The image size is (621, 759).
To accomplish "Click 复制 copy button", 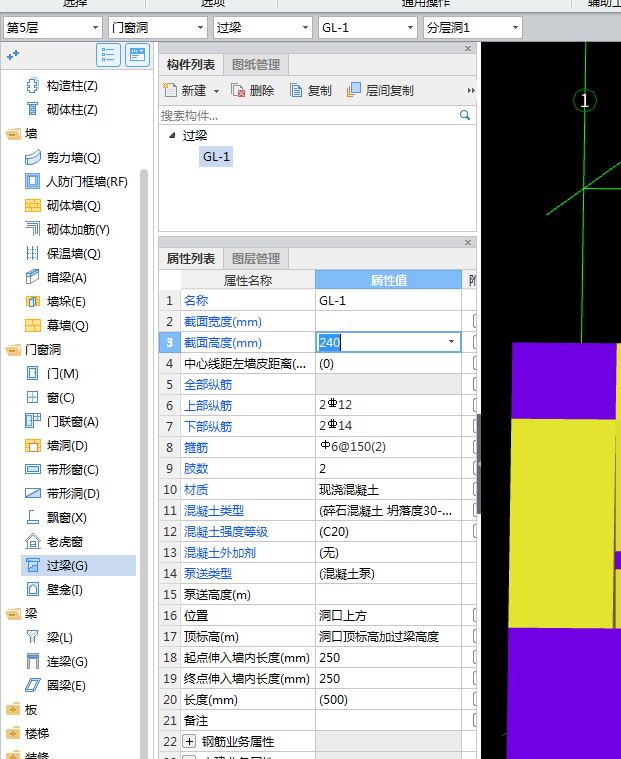I will coord(310,91).
